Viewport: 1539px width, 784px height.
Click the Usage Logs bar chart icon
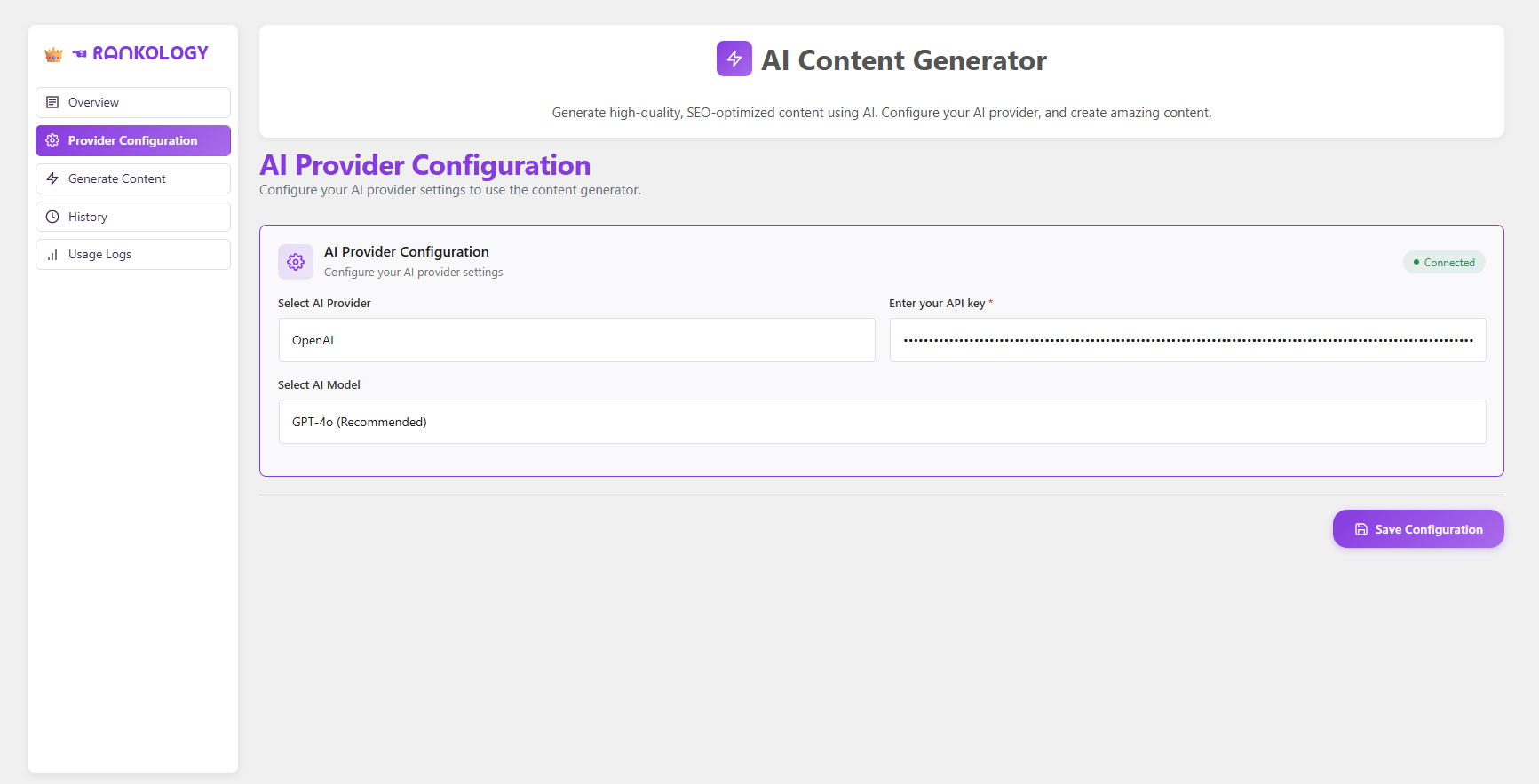[52, 255]
